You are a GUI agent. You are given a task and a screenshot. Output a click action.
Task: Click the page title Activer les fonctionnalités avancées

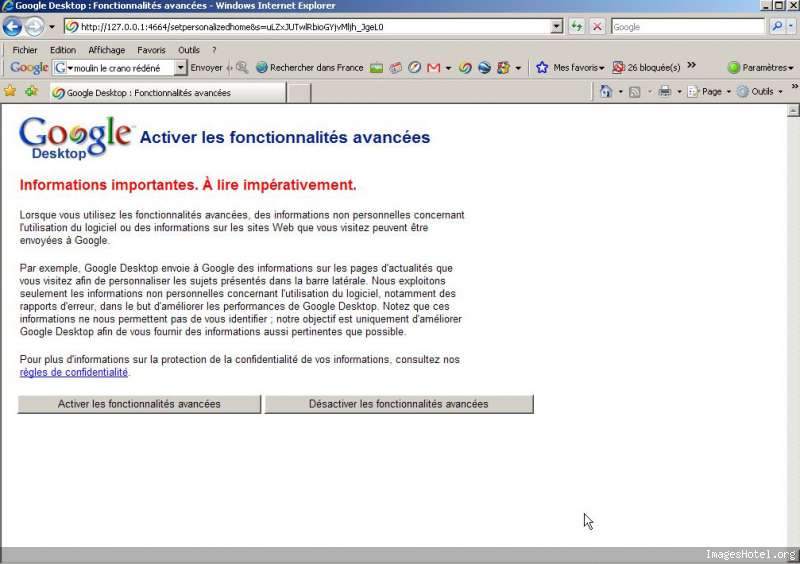click(x=285, y=137)
